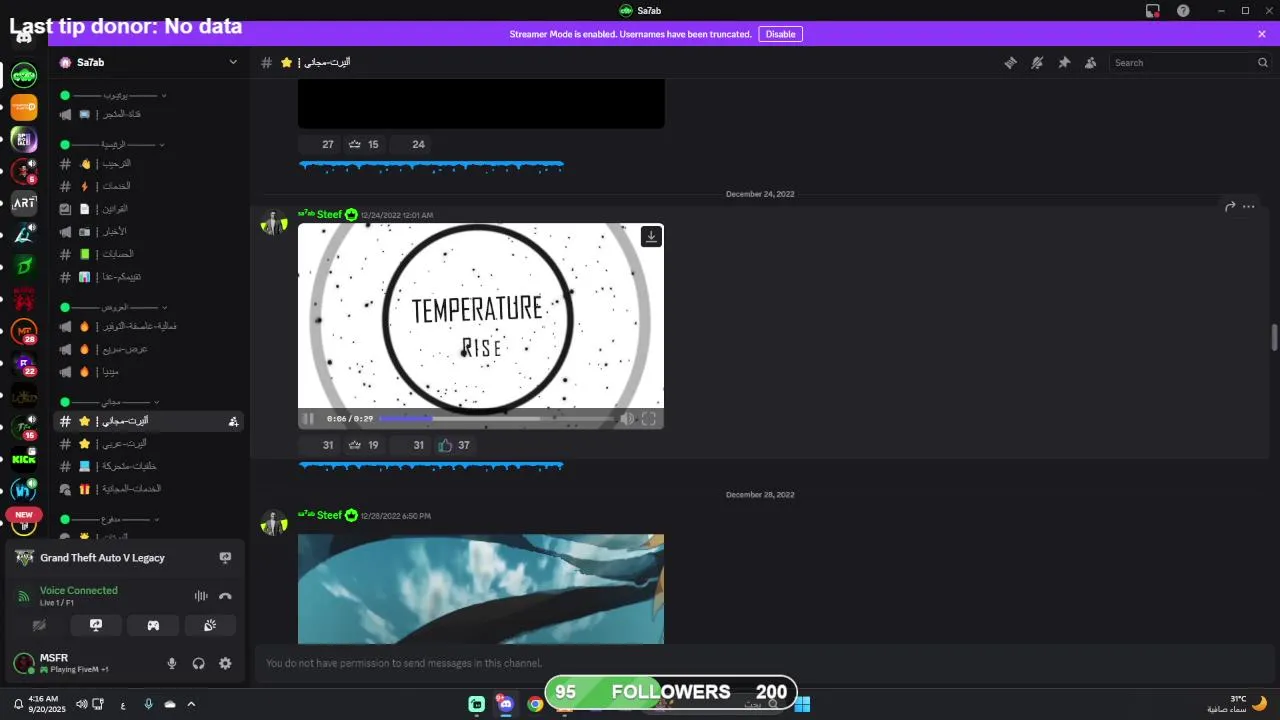Screen dimensions: 1280x720
Task: Open the الحسابات channel
Action: [x=149, y=254]
